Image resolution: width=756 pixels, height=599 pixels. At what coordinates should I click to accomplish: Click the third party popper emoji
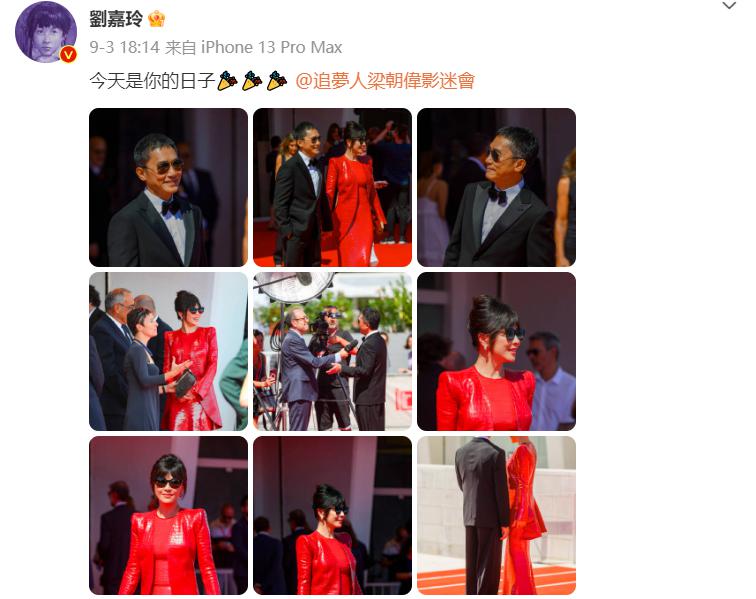pos(277,81)
